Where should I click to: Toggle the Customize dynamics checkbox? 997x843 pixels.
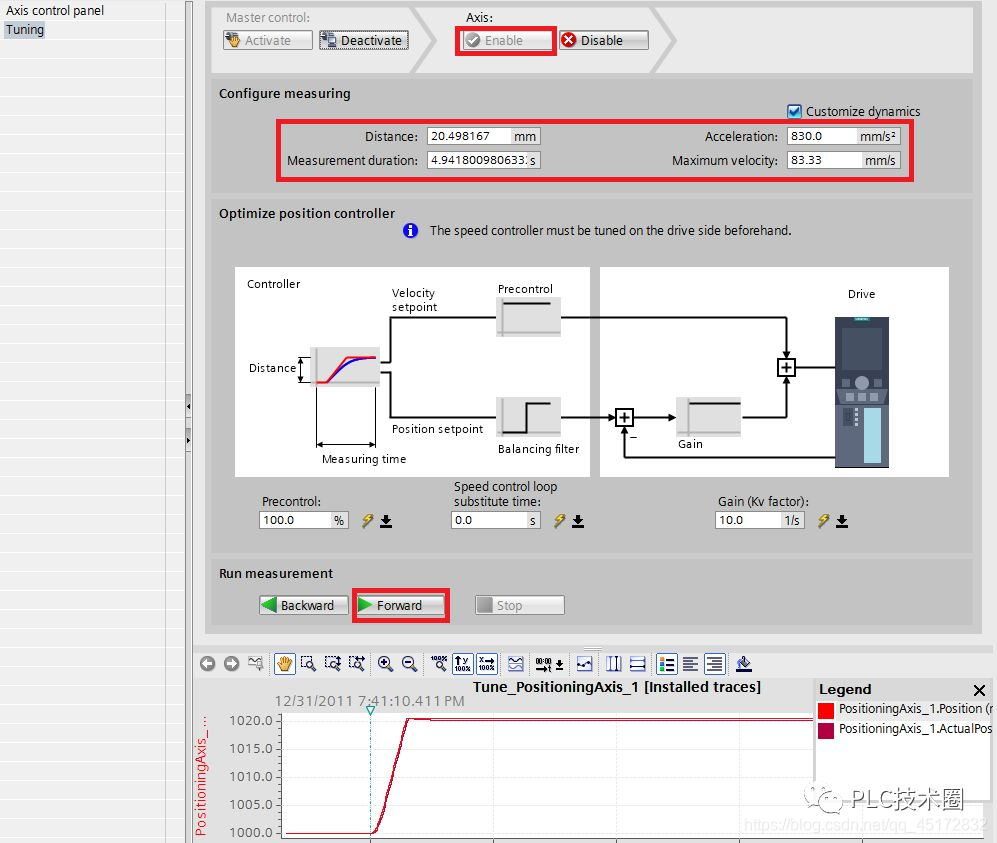pos(794,111)
